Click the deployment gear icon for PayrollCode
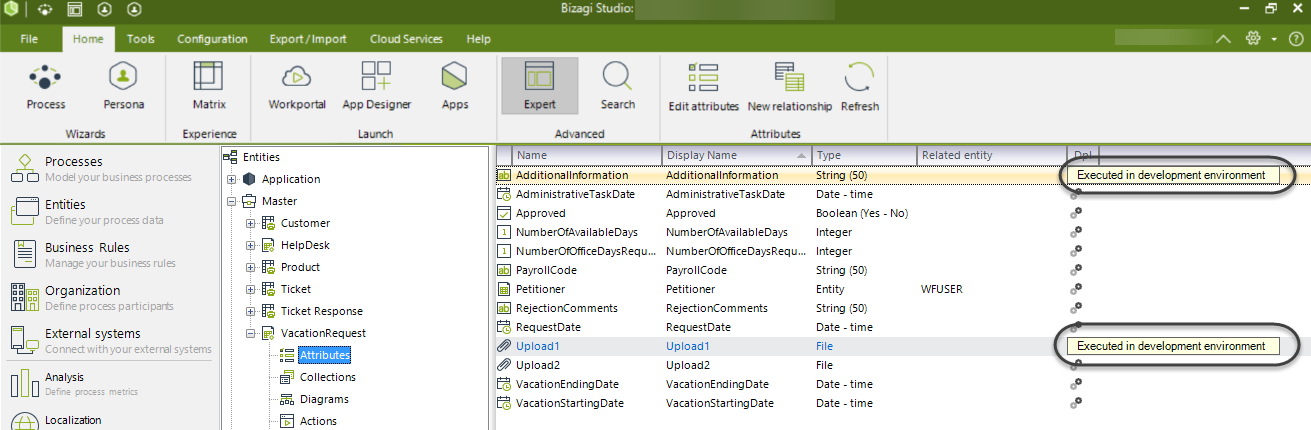1311x430 pixels. tap(1076, 270)
